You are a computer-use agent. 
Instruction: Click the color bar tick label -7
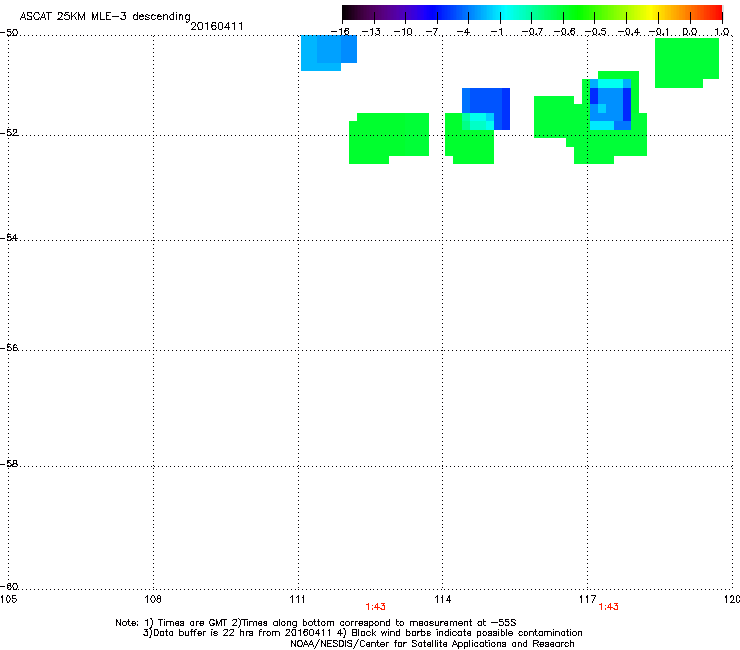coord(432,32)
